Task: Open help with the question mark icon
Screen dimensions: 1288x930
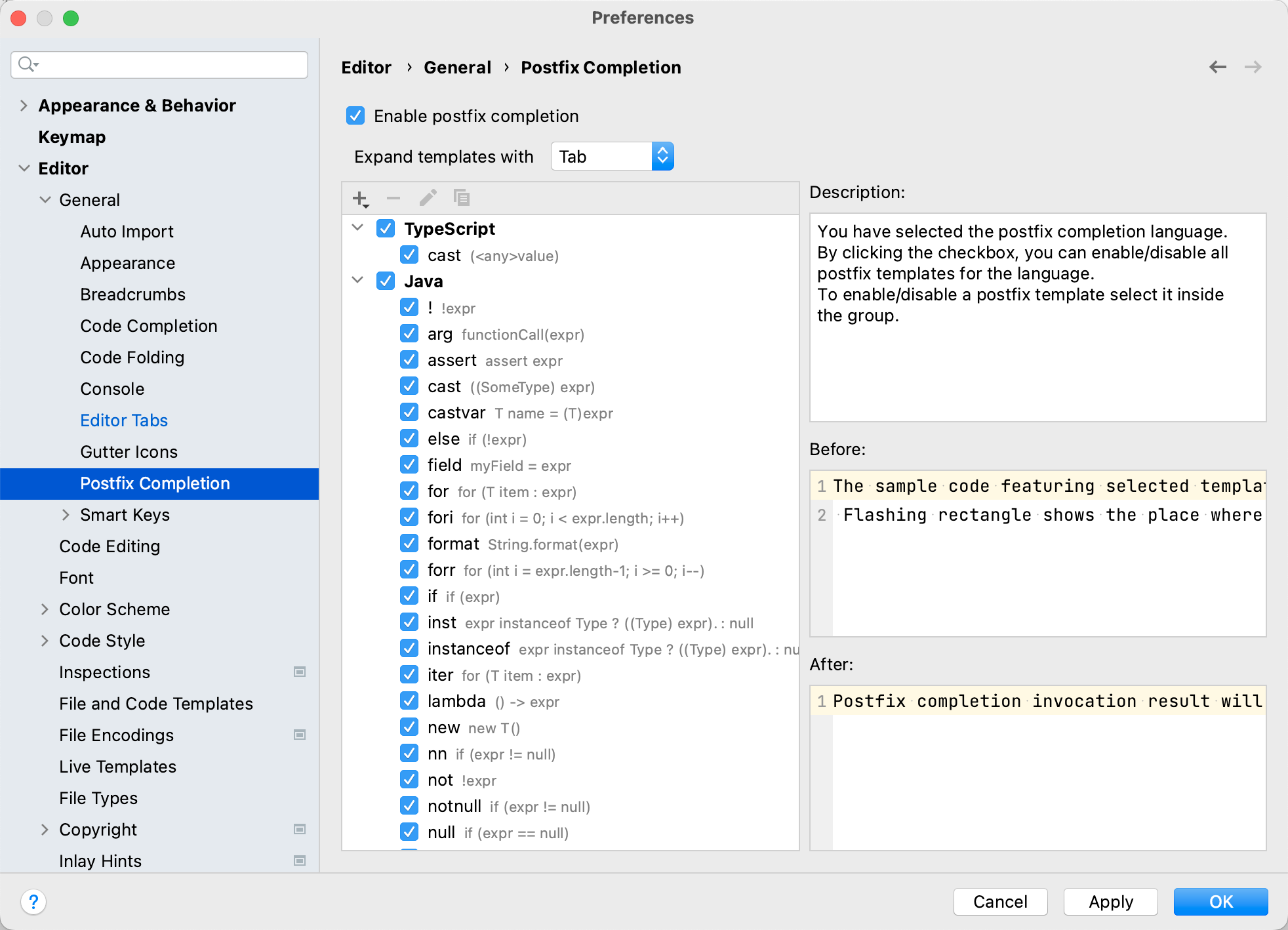Action: click(x=33, y=902)
